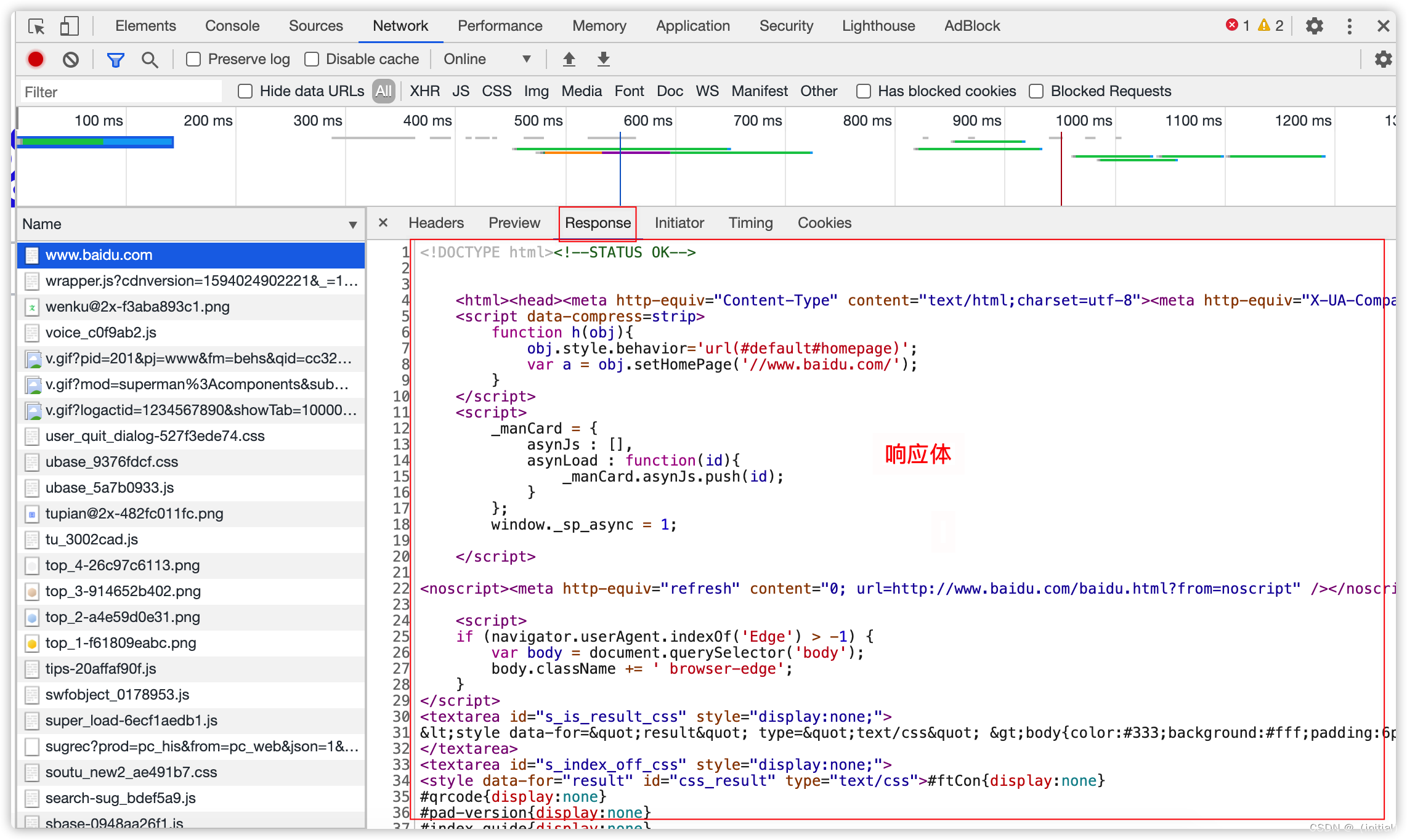The width and height of the screenshot is (1407, 840).
Task: Filter requests by Doc
Action: [x=670, y=91]
